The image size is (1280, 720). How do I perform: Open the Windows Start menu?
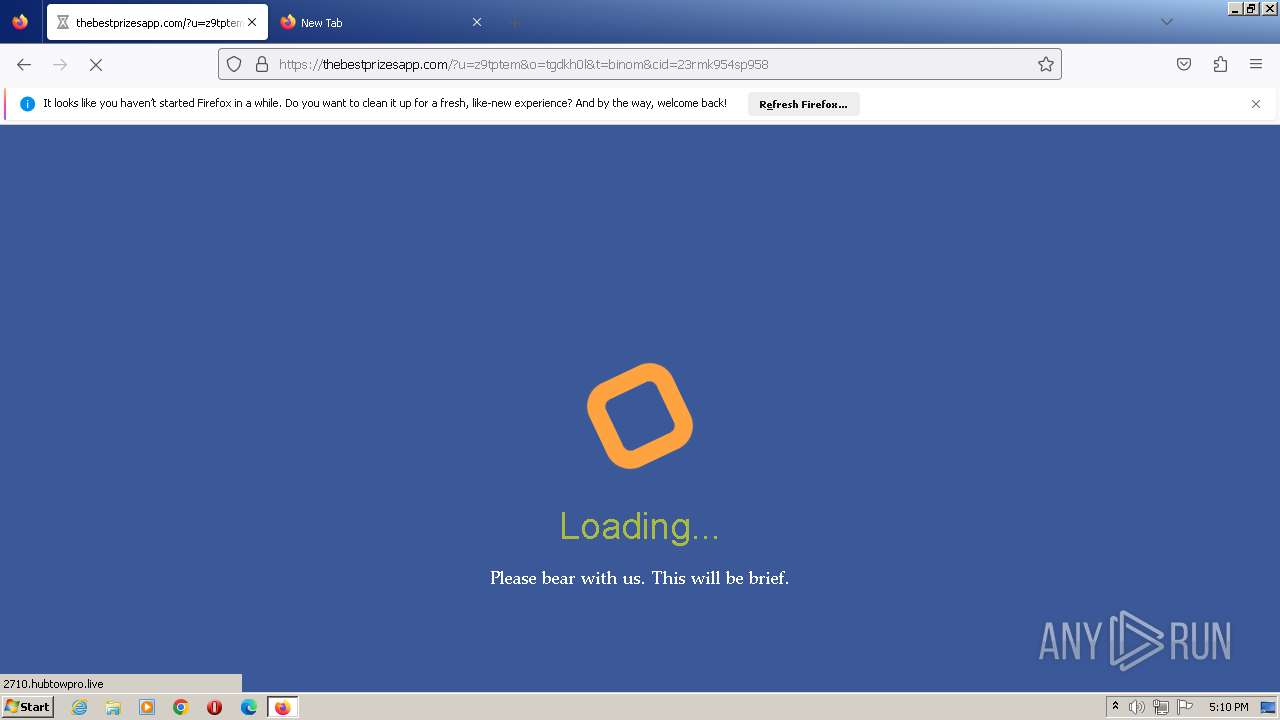27,707
